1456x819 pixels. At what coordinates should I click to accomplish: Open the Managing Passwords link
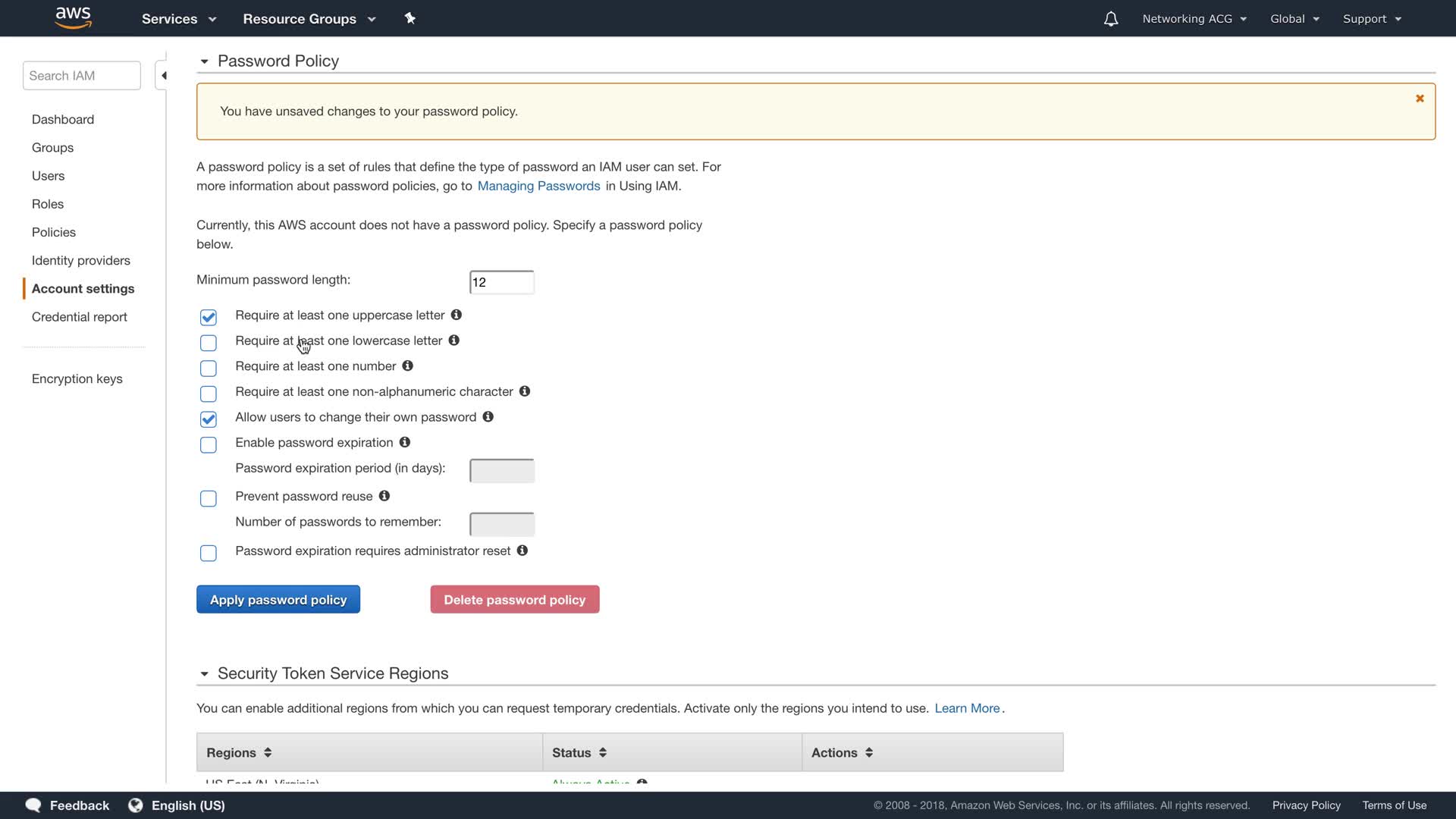[x=538, y=186]
